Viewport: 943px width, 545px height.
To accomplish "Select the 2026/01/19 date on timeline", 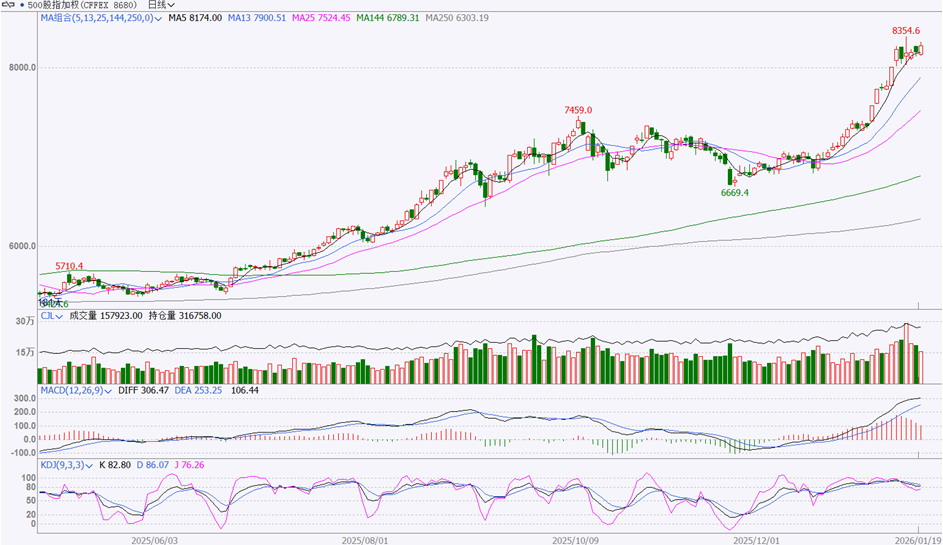I will 918,540.
